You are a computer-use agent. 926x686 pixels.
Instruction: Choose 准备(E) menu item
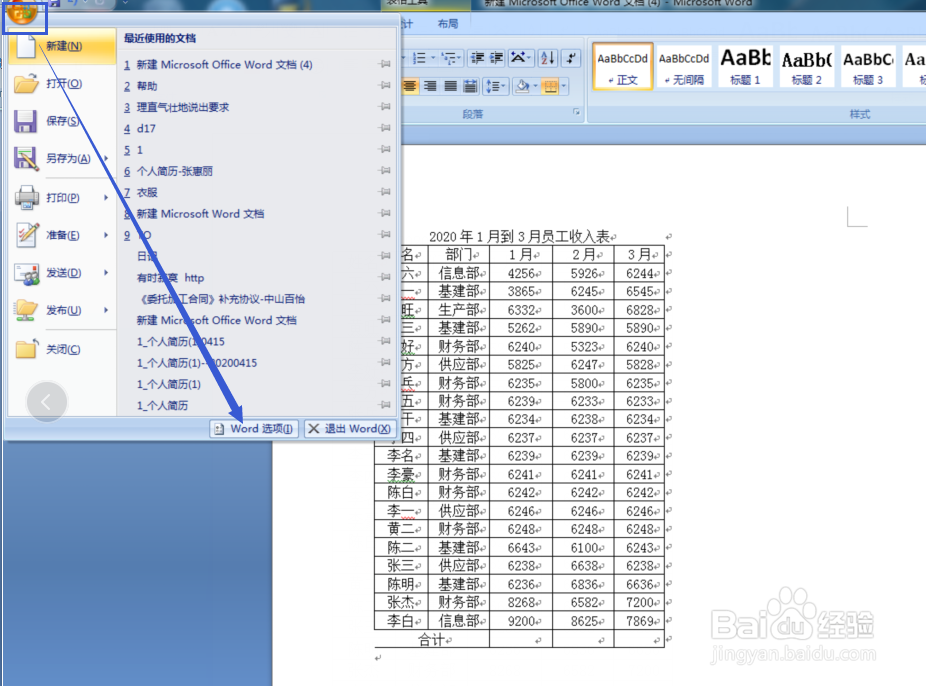(x=63, y=235)
